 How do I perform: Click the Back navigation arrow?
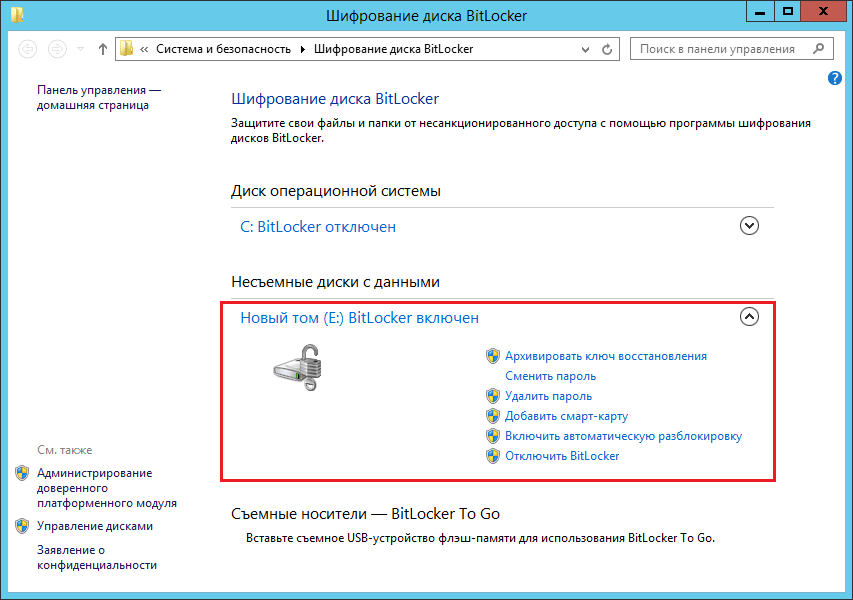28,49
